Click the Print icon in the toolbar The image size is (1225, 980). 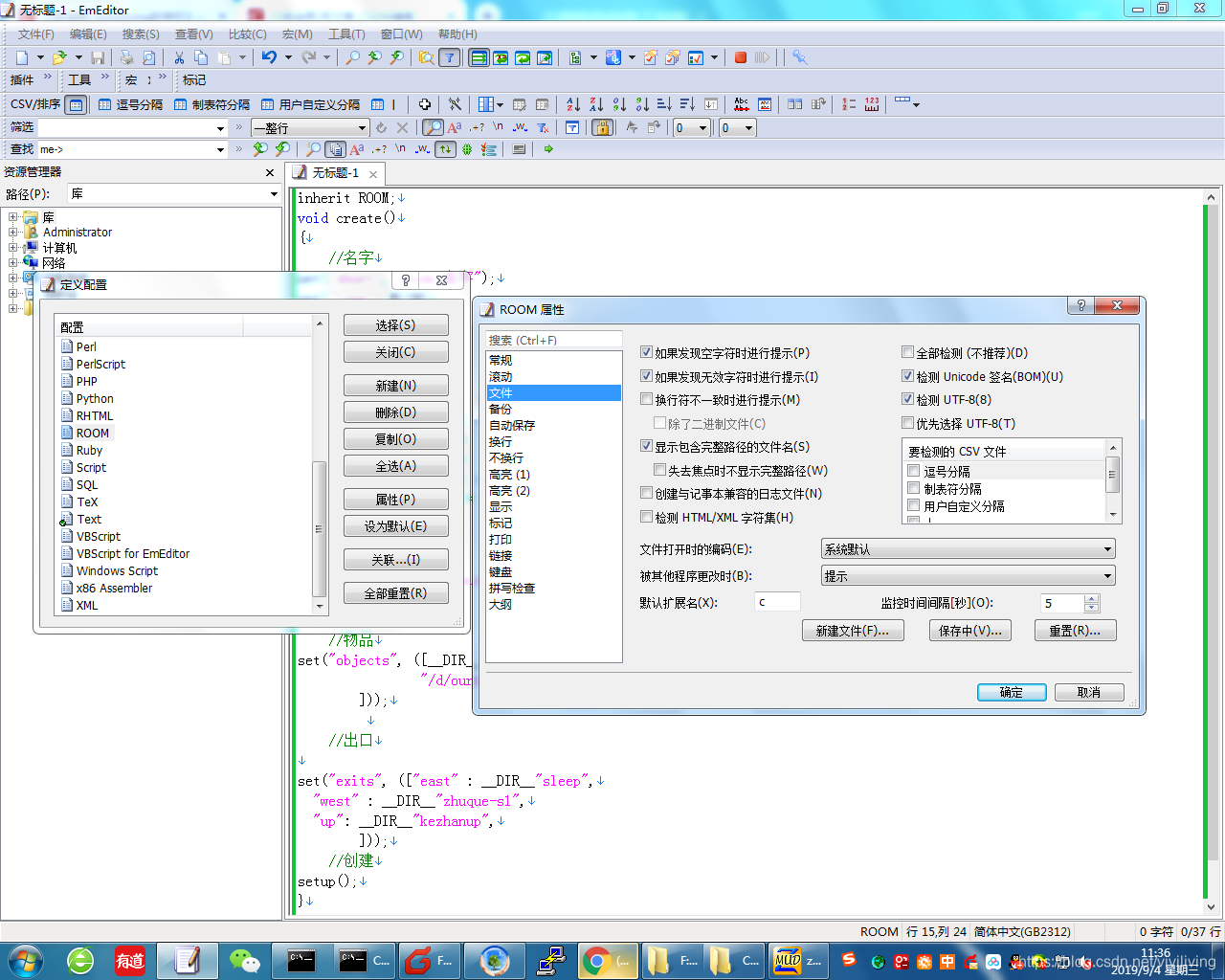pyautogui.click(x=126, y=56)
